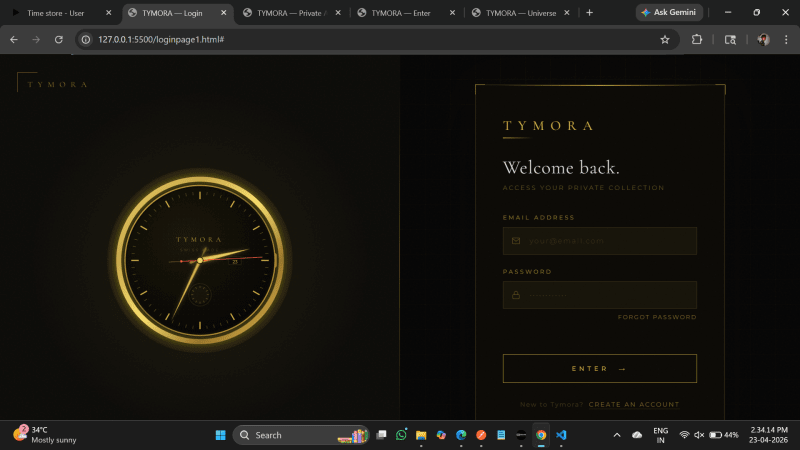The width and height of the screenshot is (800, 450).
Task: Open the blue notepad app on taskbar
Action: click(x=501, y=435)
